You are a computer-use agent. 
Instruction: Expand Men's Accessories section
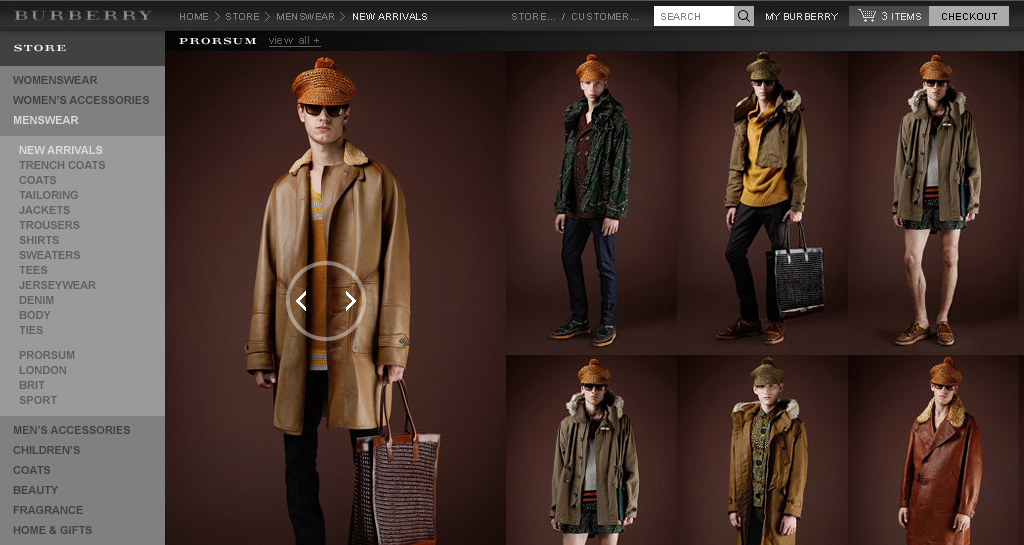click(x=71, y=430)
